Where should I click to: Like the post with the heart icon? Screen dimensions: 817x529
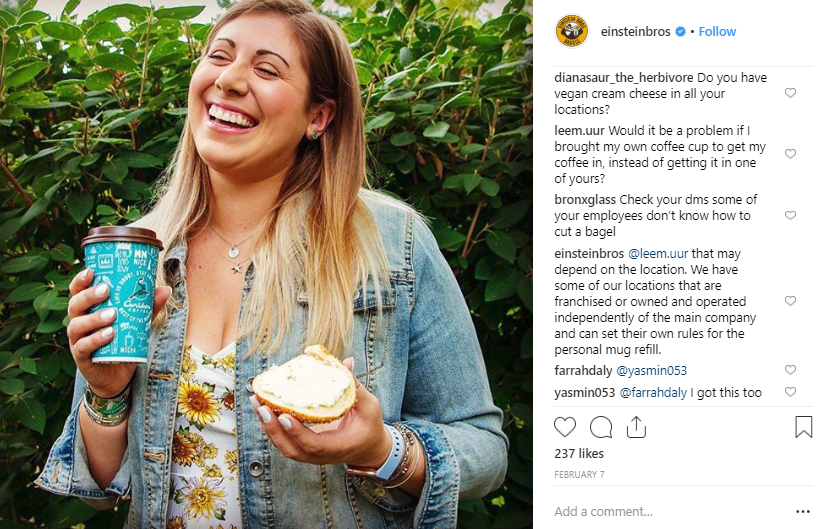[x=565, y=428]
